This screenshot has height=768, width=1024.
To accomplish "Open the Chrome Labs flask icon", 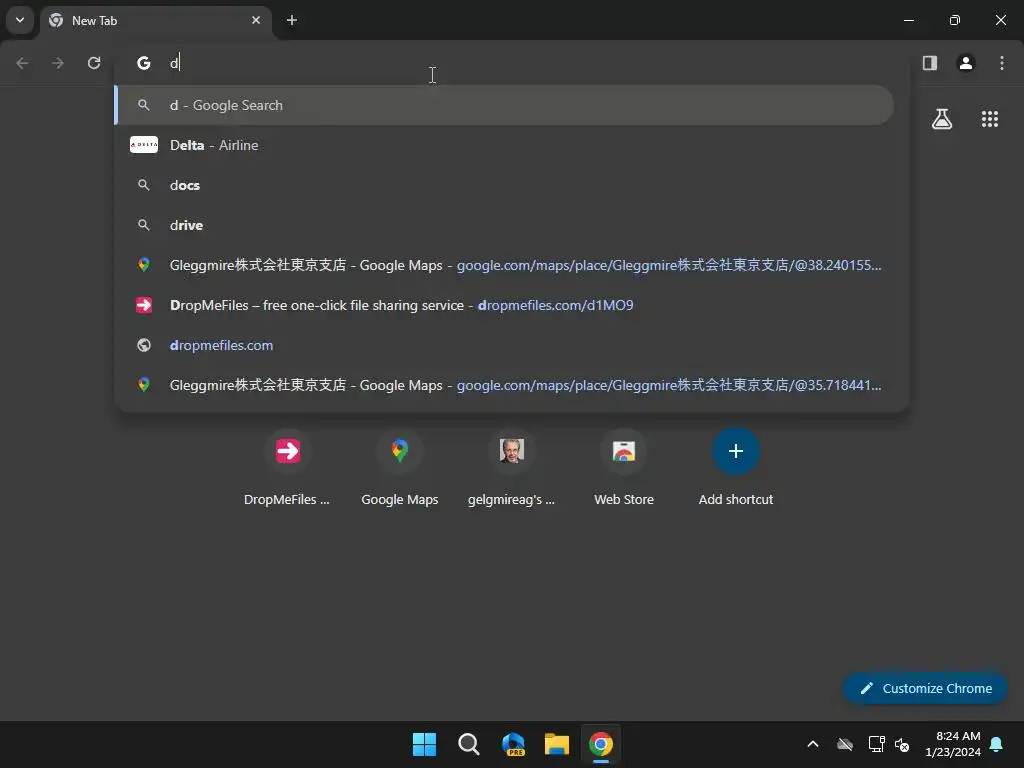I will pyautogui.click(x=942, y=119).
